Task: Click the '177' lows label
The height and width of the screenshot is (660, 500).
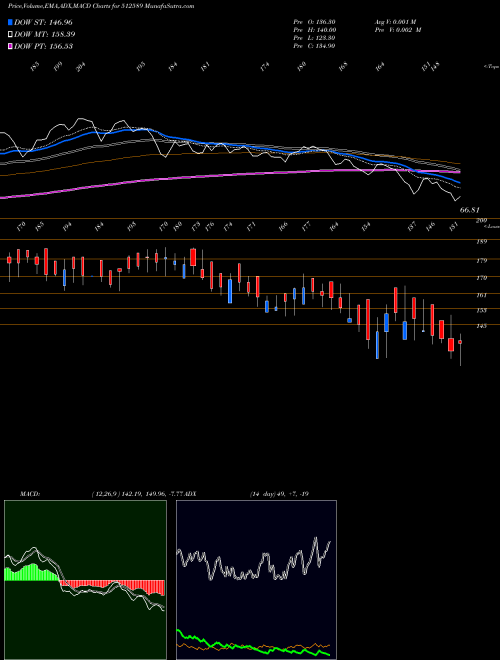Action: tap(306, 226)
